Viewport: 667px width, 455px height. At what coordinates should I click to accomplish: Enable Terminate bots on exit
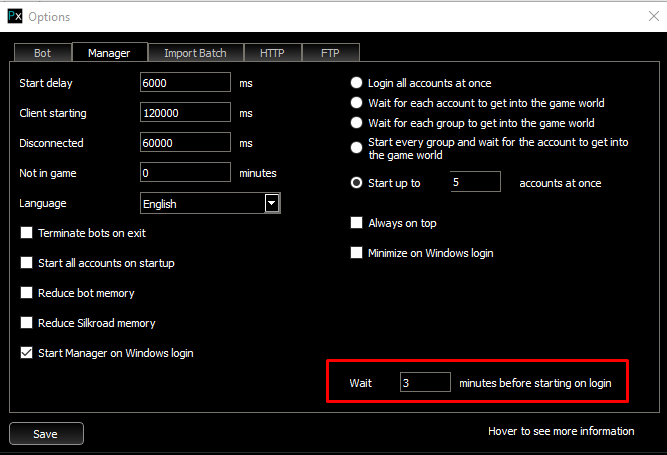coord(26,233)
